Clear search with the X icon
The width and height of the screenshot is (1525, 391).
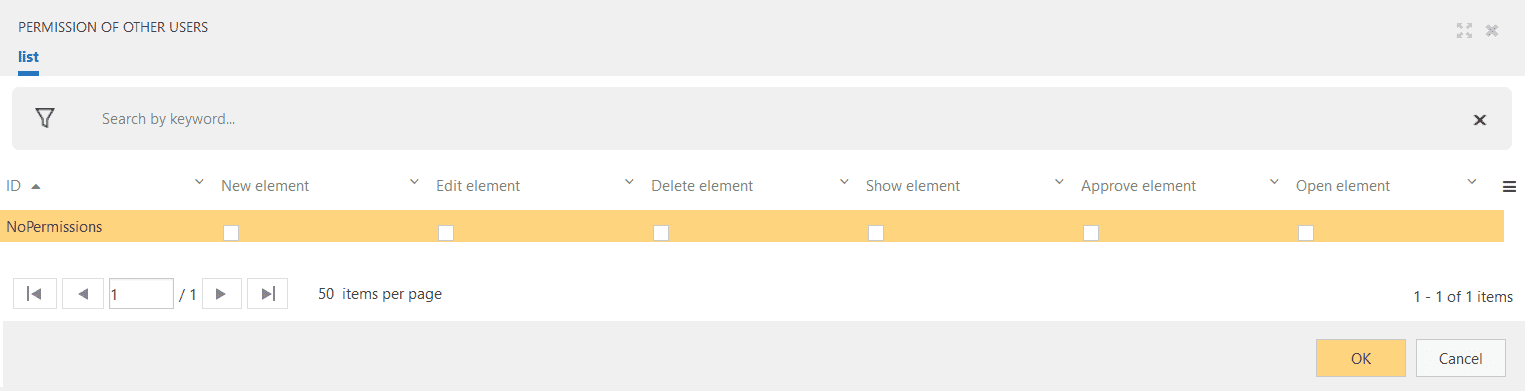1480,120
